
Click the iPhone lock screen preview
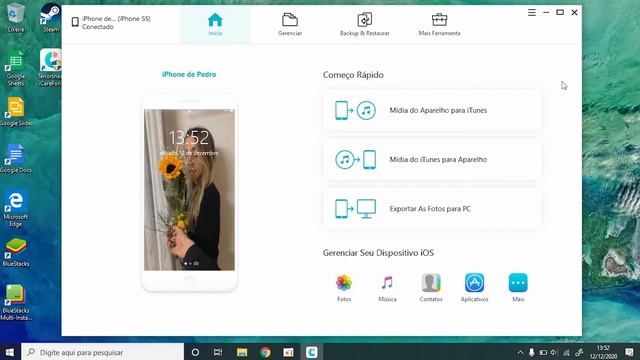pos(189,190)
